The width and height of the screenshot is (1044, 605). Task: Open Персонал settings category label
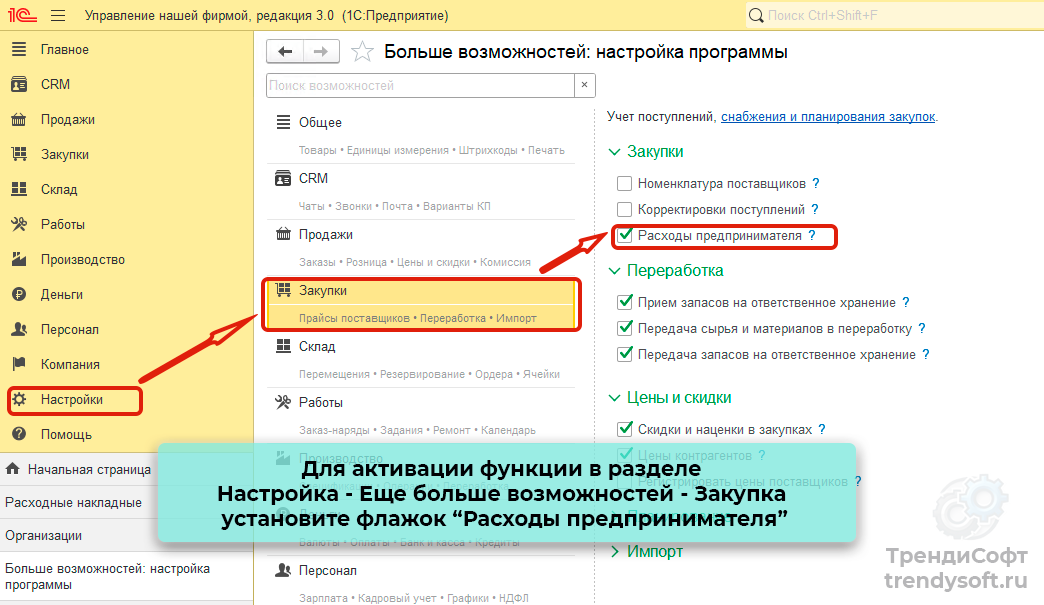[x=328, y=570]
